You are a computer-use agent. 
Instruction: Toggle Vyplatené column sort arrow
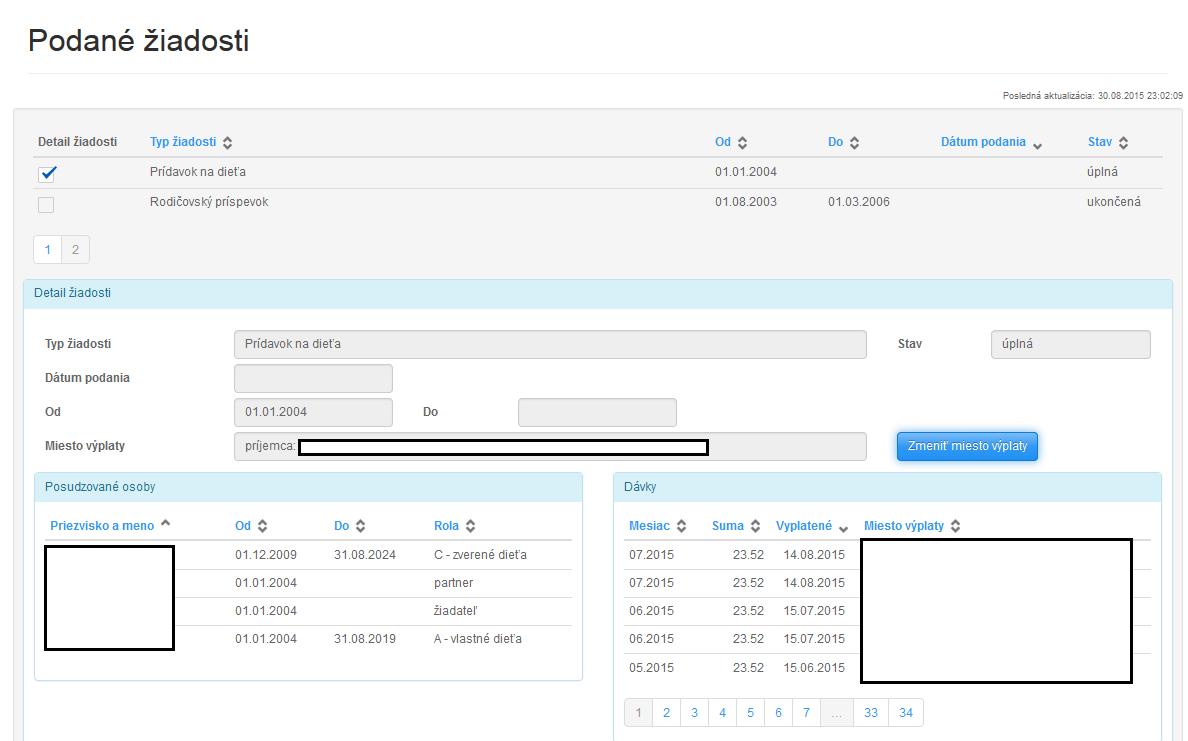[843, 527]
